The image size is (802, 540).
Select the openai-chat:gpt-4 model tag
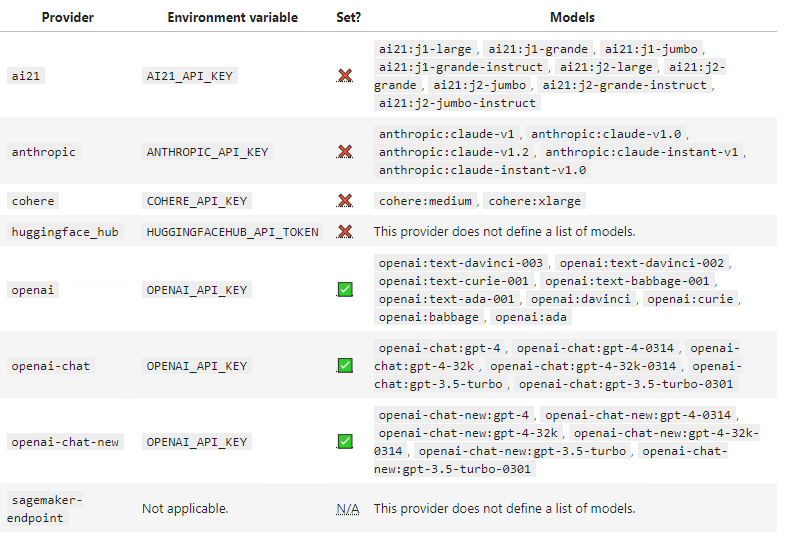tap(442, 348)
